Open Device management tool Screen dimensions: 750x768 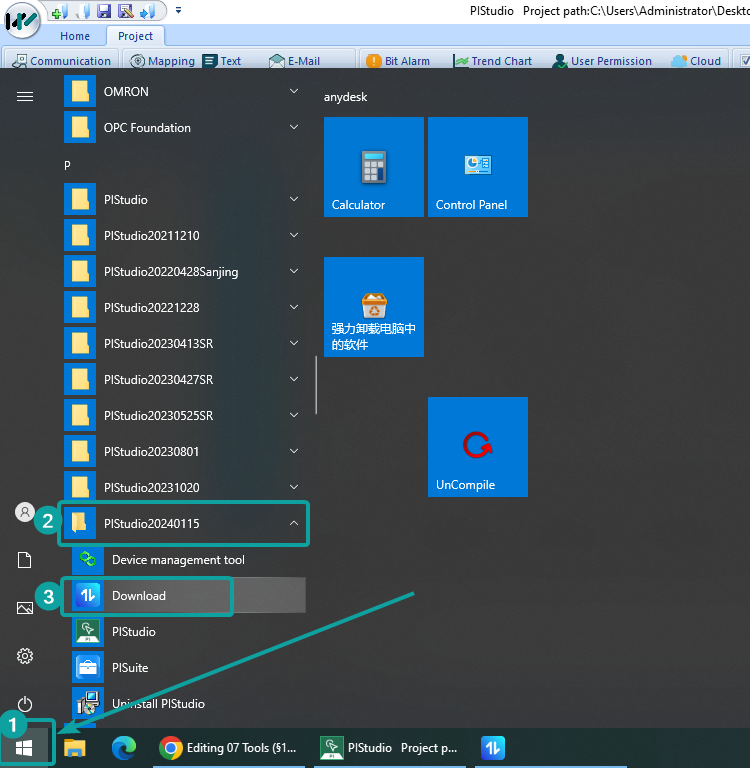pyautogui.click(x=178, y=560)
